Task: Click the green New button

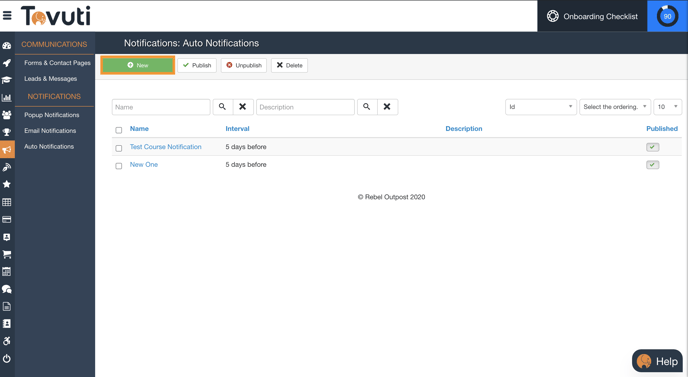Action: point(138,65)
